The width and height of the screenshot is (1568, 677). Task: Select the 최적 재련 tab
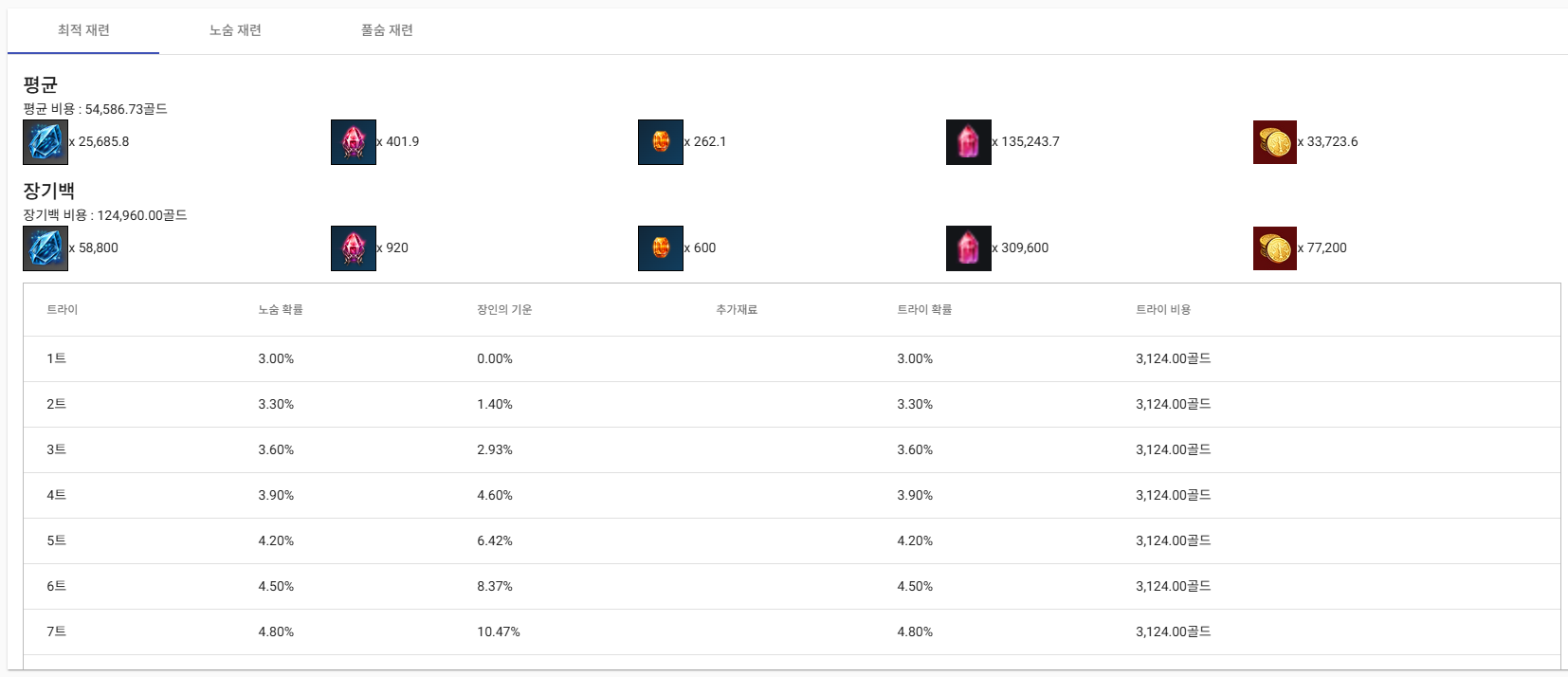[x=83, y=30]
